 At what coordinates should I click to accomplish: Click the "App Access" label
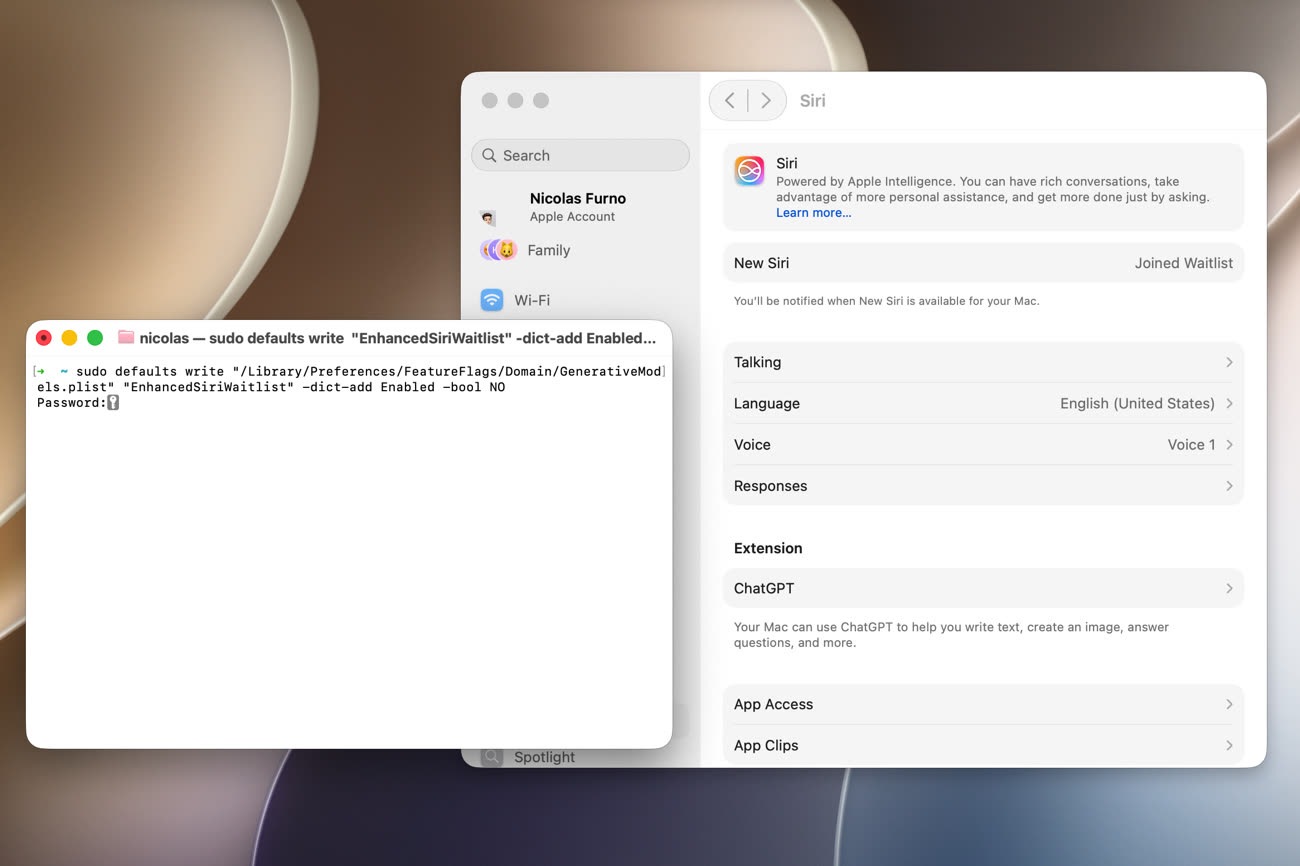(774, 704)
